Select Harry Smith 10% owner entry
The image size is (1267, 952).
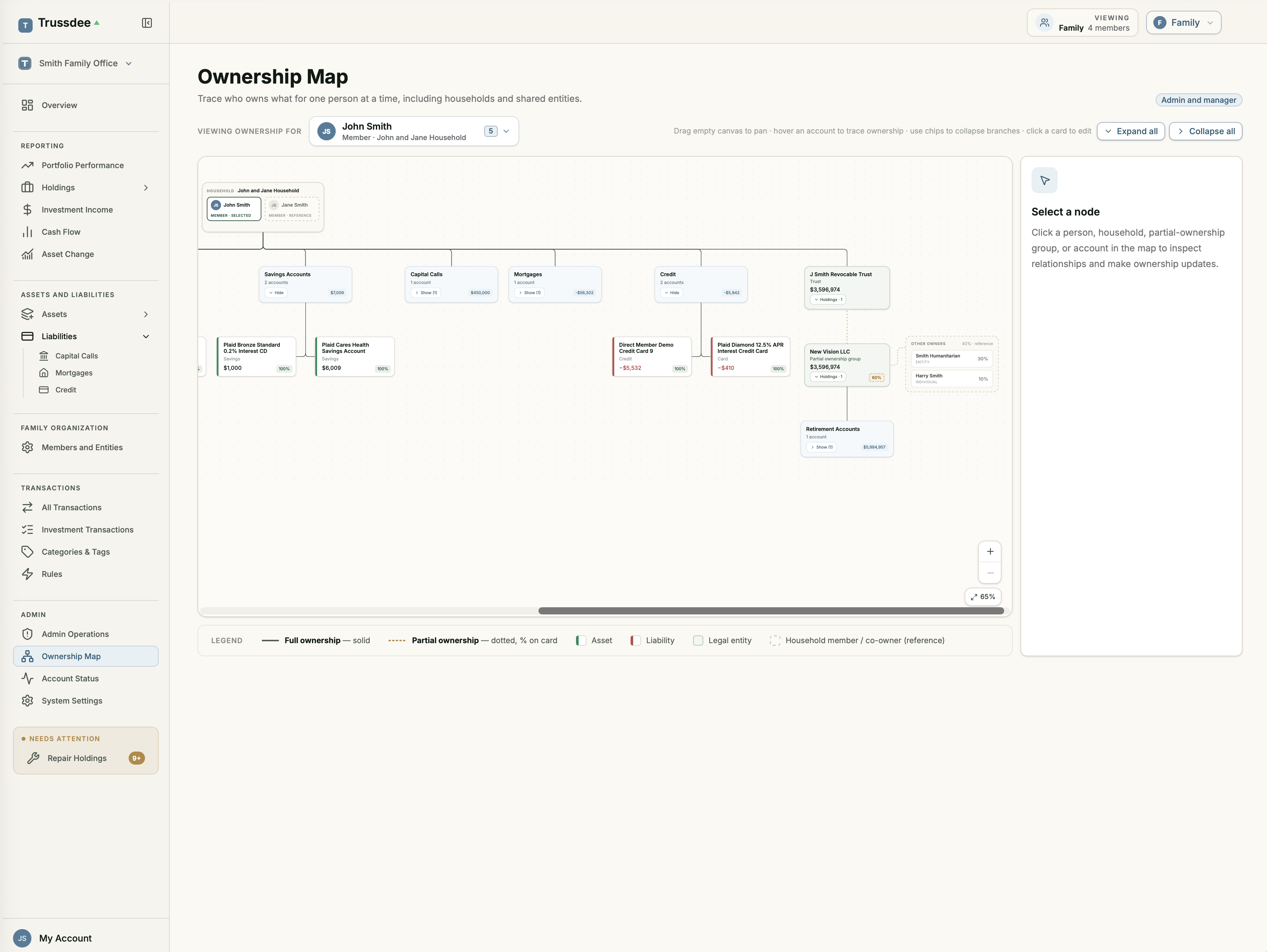pos(952,379)
